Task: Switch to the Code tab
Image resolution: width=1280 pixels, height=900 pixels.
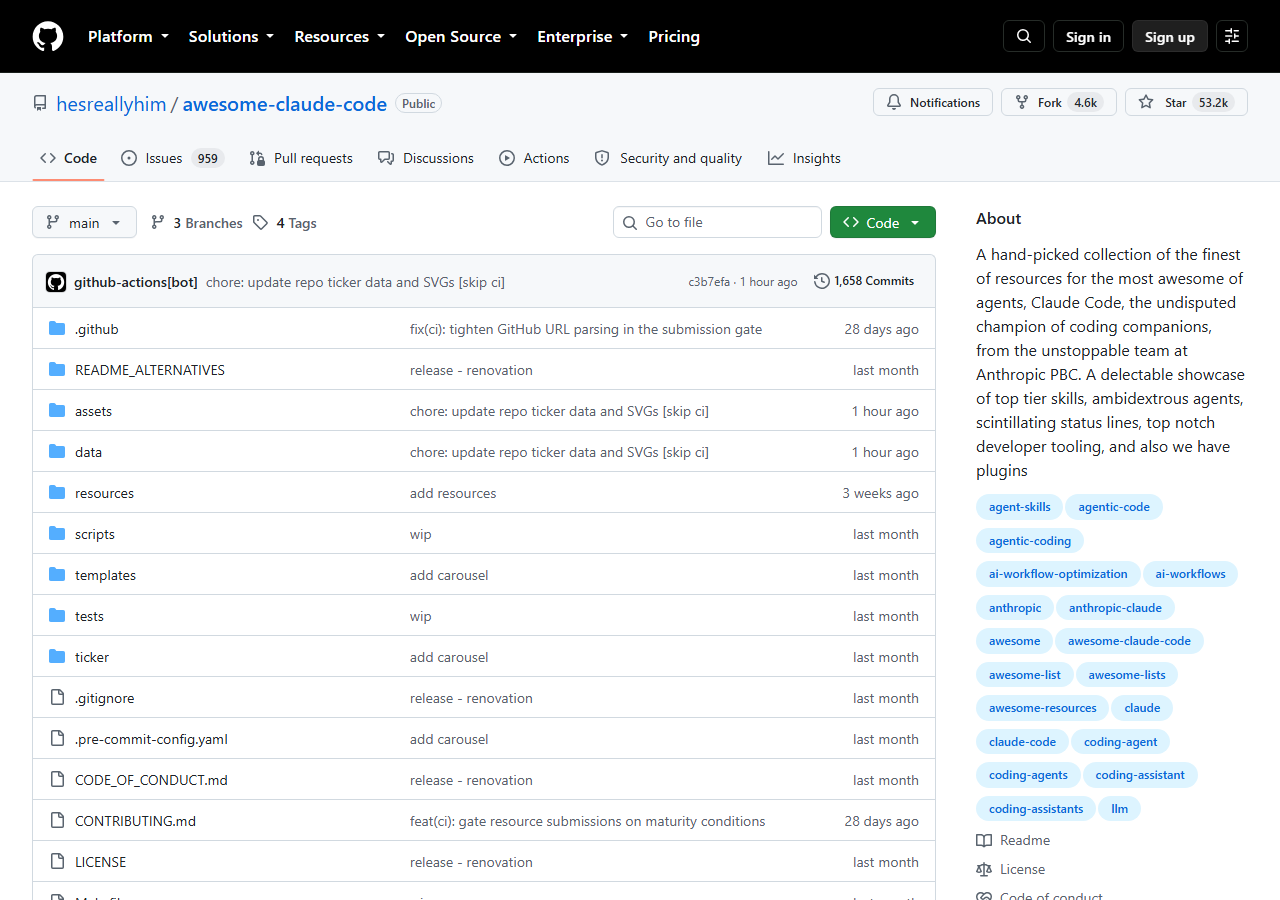Action: tap(69, 158)
